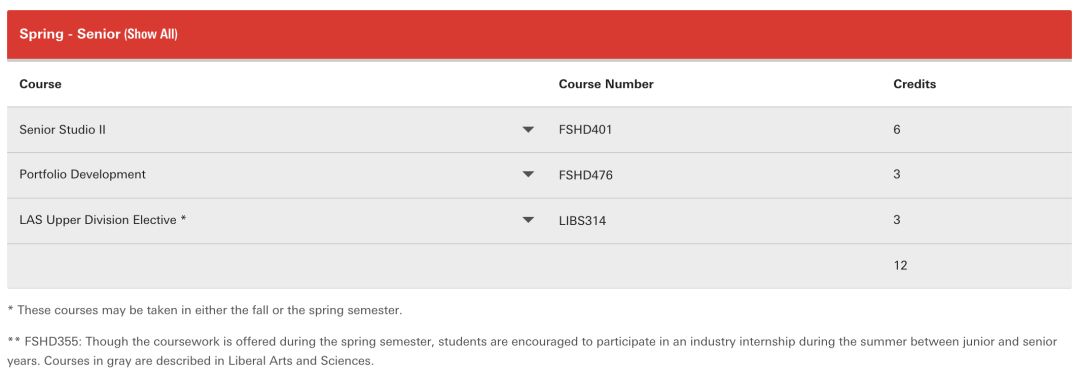Click the credits value in LAS Elective row

tap(897, 220)
